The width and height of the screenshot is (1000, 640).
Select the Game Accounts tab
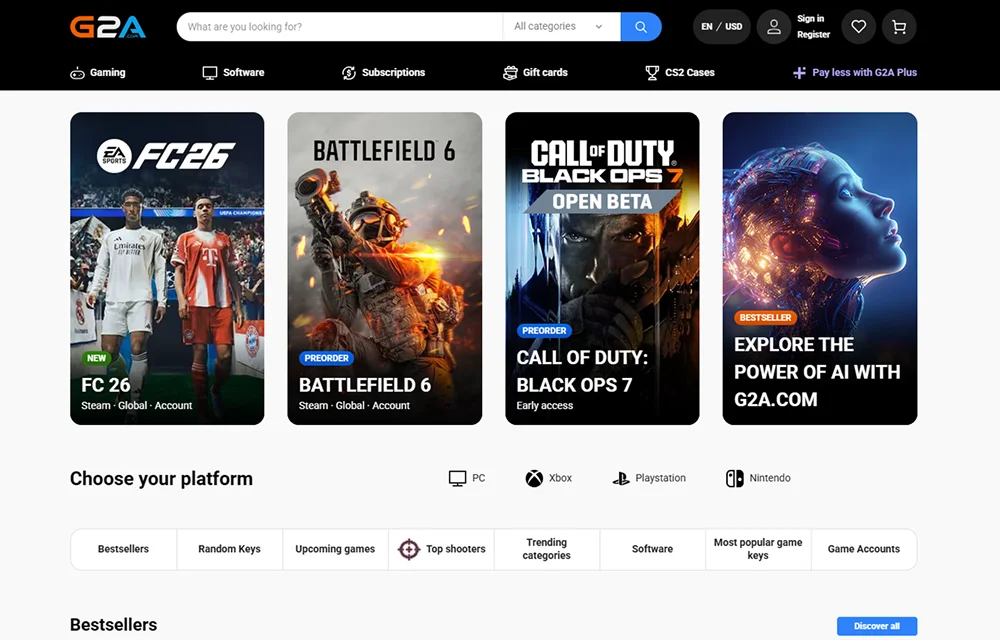coord(863,549)
